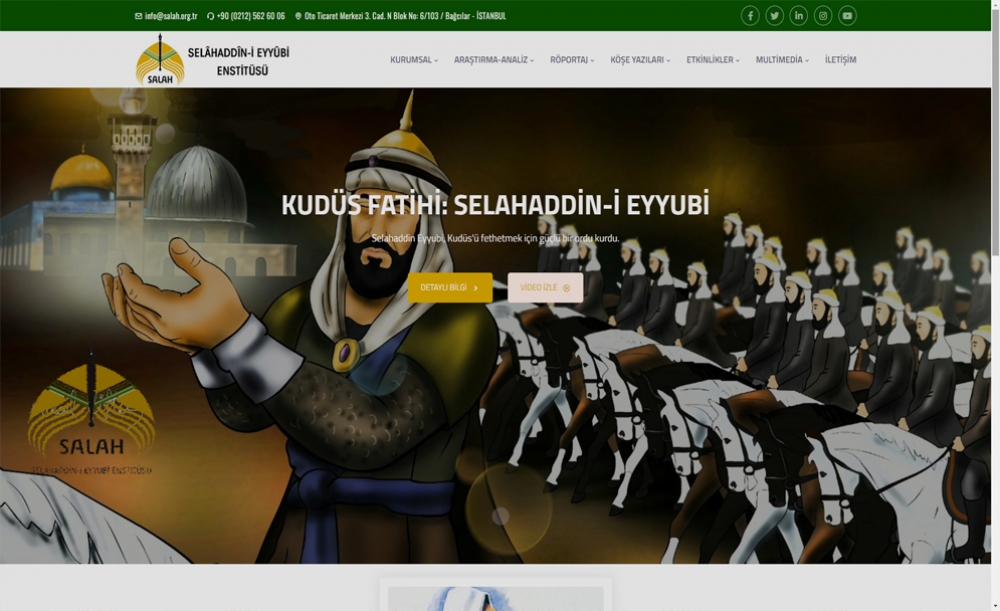The height and width of the screenshot is (611, 1000).
Task: Expand the RÖPORTAJ dropdown menu
Action: tap(571, 60)
